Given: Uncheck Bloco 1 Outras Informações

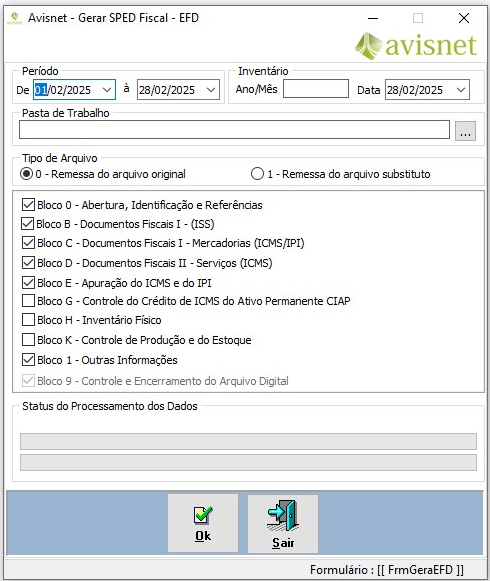Looking at the screenshot, I should (29, 360).
